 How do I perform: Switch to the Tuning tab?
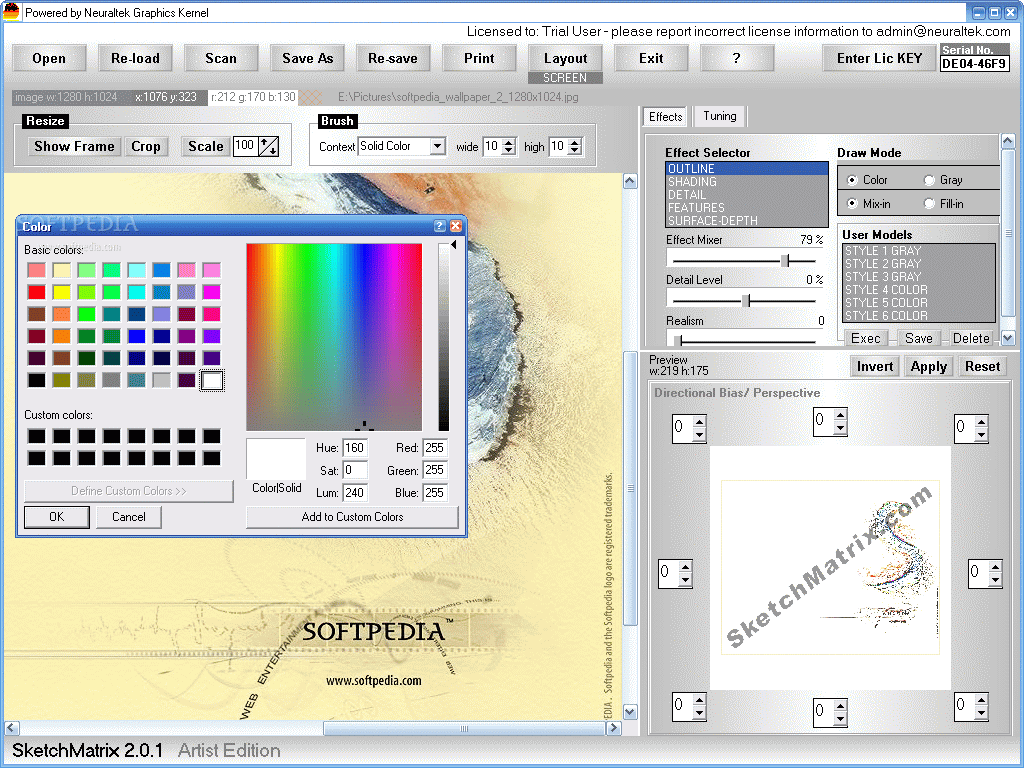pyautogui.click(x=720, y=116)
